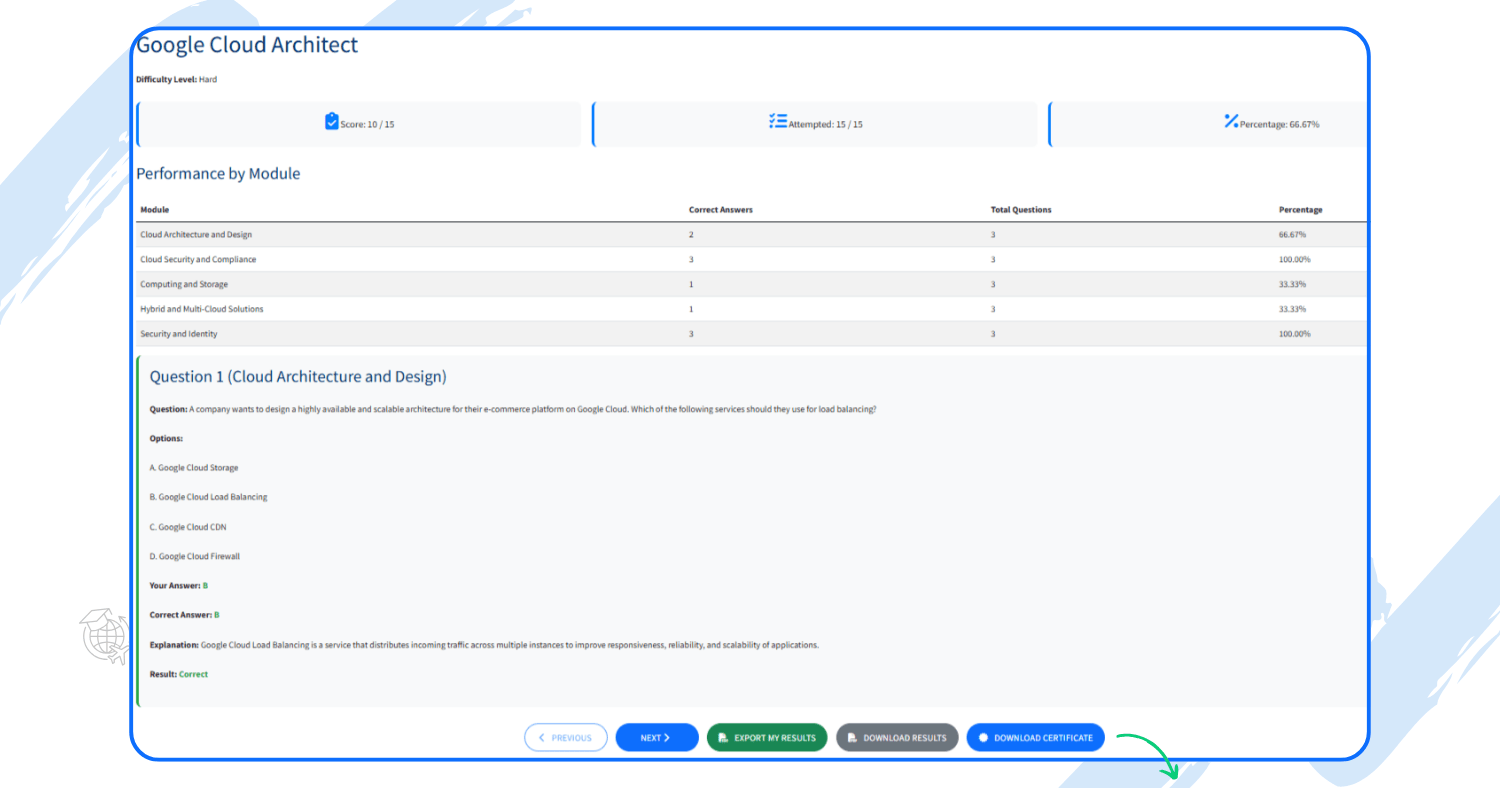This screenshot has width=1500, height=788.
Task: Click the Computing and Storage module row
Action: pyautogui.click(x=184, y=285)
